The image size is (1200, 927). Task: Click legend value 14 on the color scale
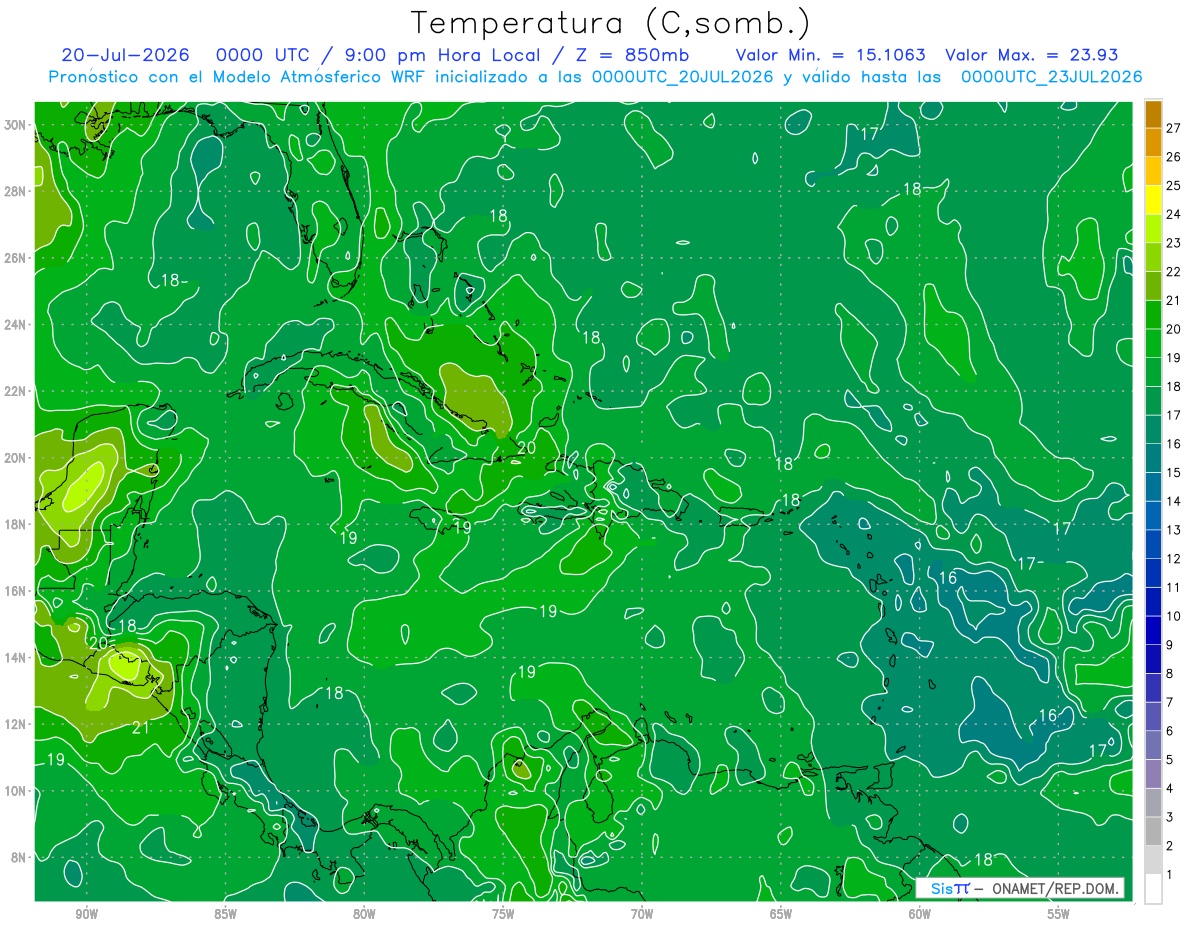[x=1174, y=501]
